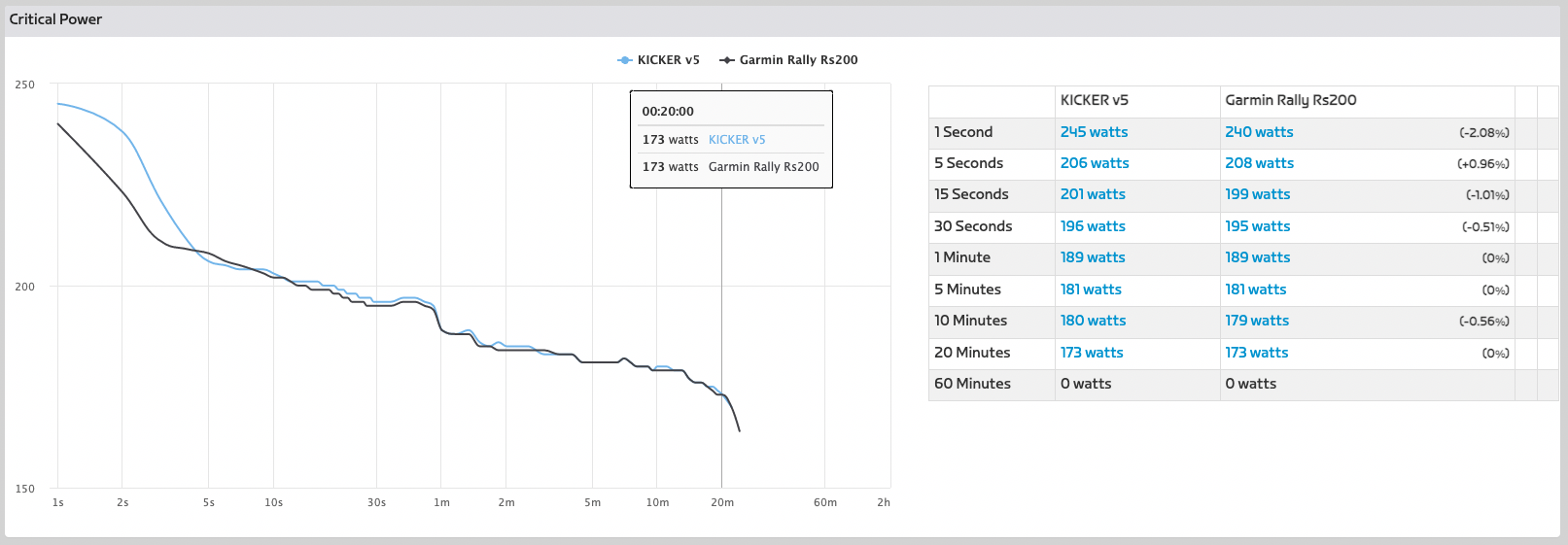
Task: Click KICKER v5 189 watts 1 Minute link
Action: point(1093,257)
